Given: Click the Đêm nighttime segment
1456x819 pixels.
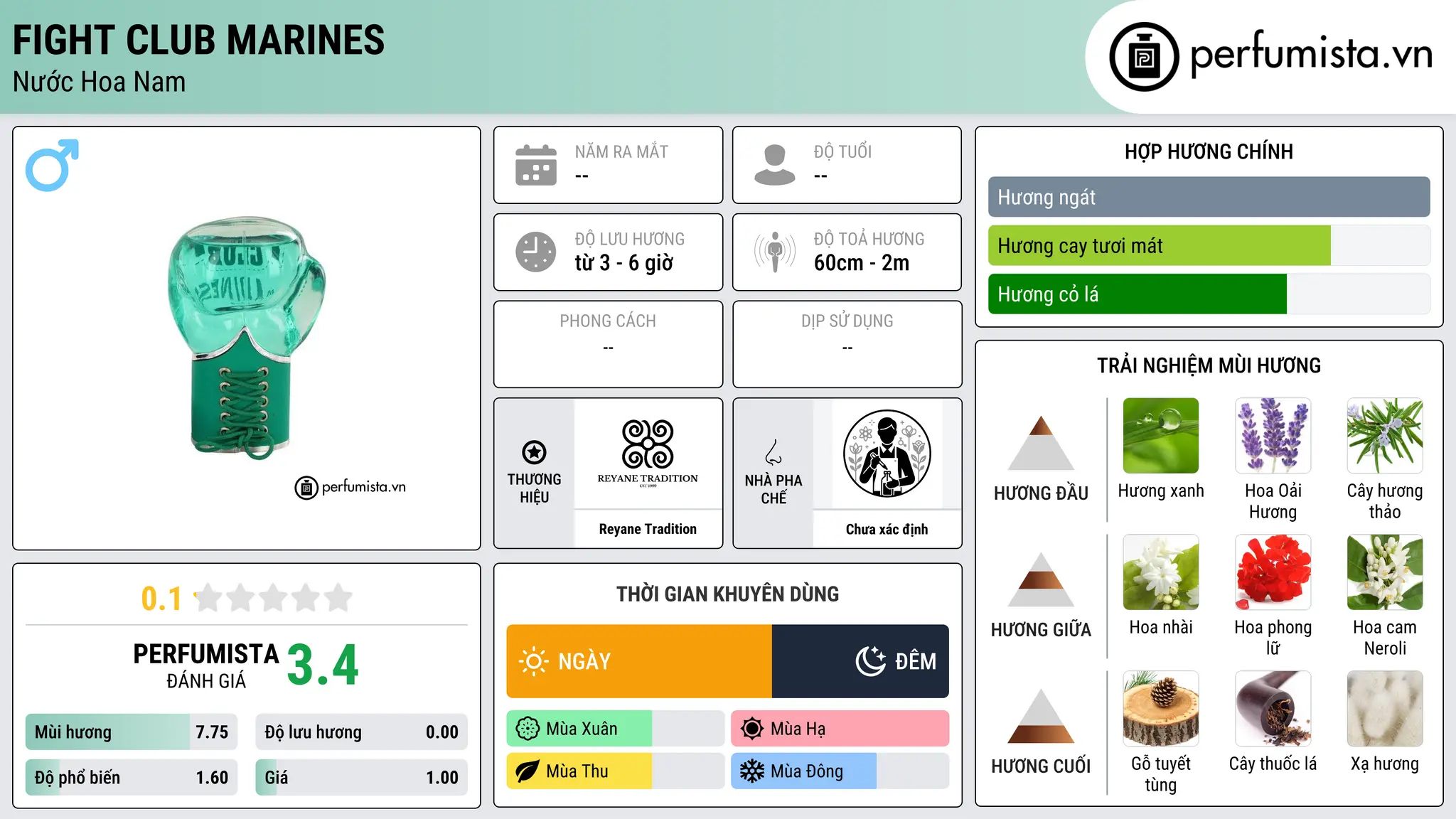Looking at the screenshot, I should pos(860,661).
